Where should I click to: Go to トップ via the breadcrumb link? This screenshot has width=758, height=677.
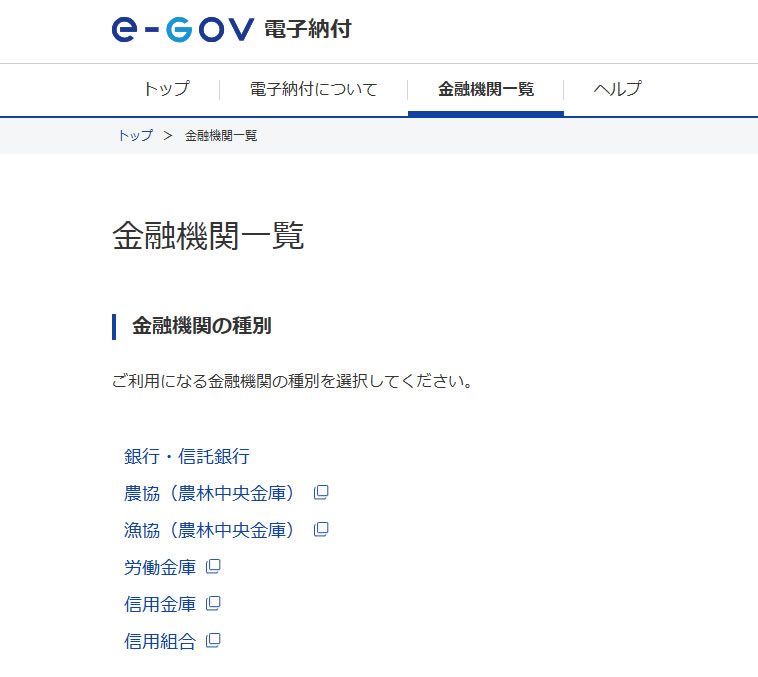coord(136,135)
